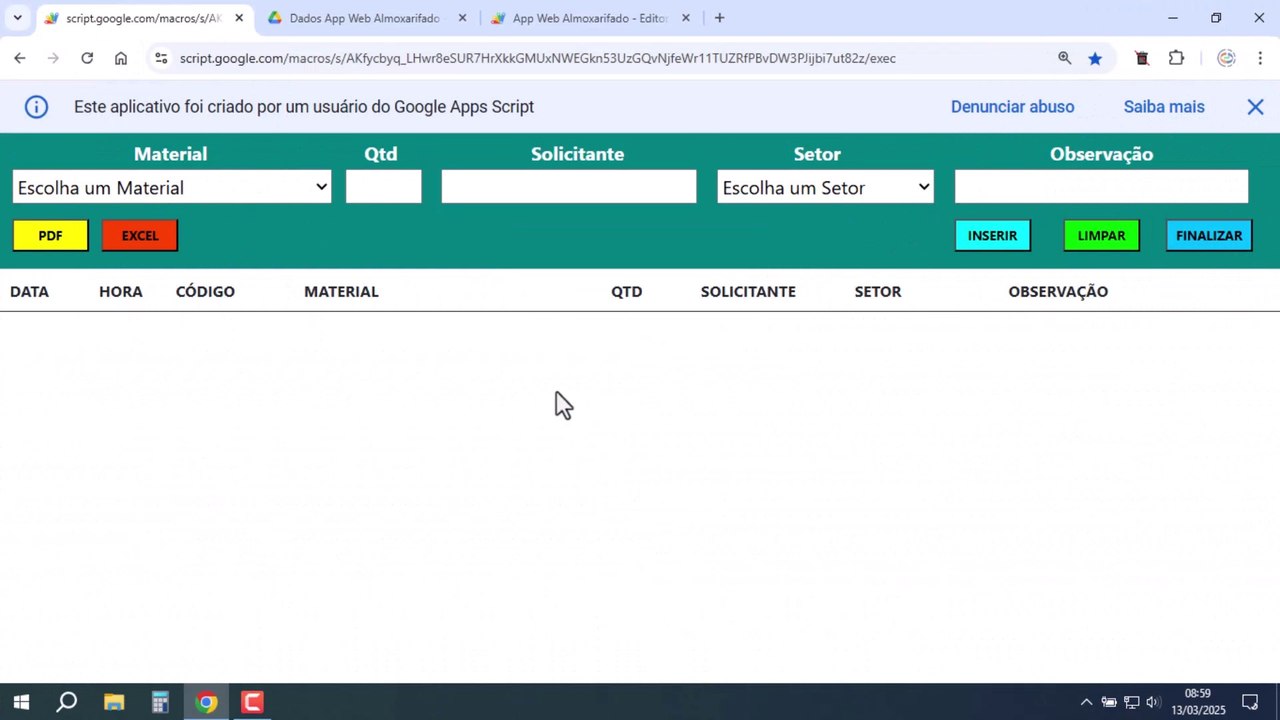
Task: Click the browser address bar URL
Action: [x=538, y=58]
